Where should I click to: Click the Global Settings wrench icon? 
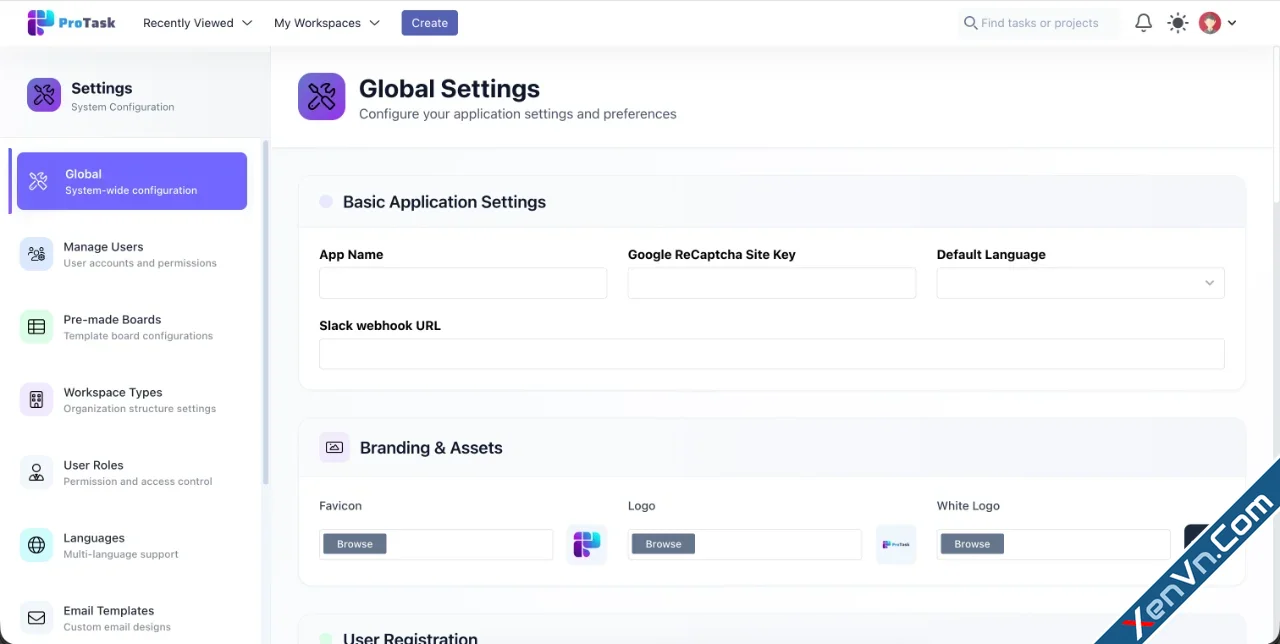321,96
